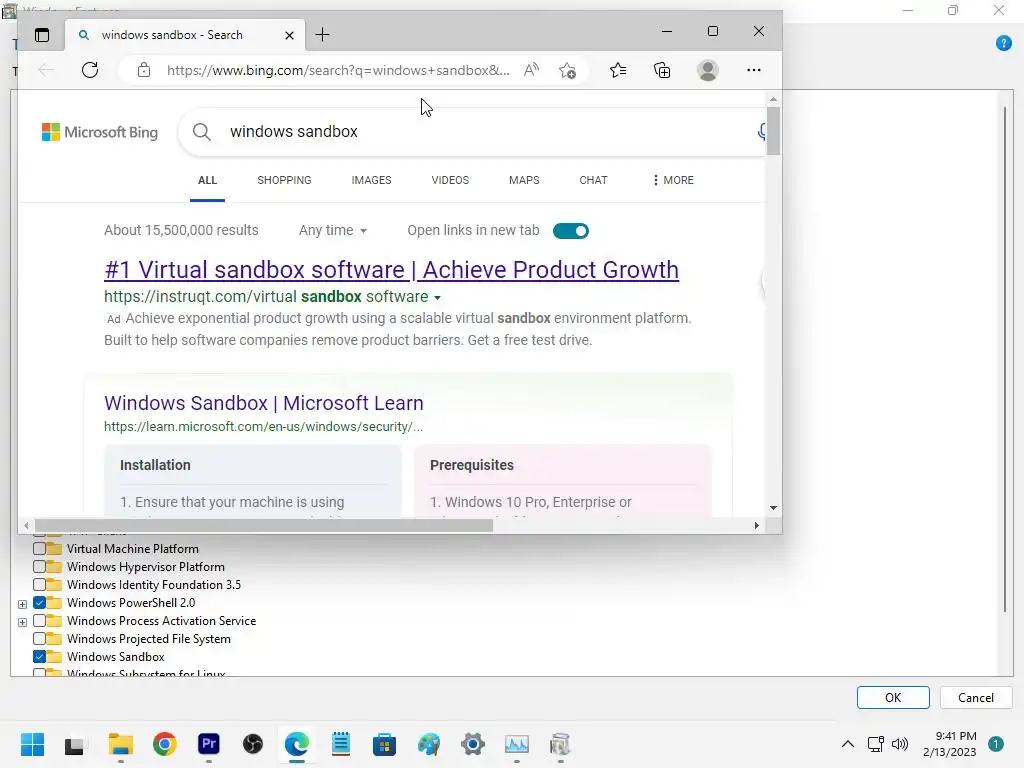
Task: Launch Google Chrome from the taskbar
Action: [165, 744]
